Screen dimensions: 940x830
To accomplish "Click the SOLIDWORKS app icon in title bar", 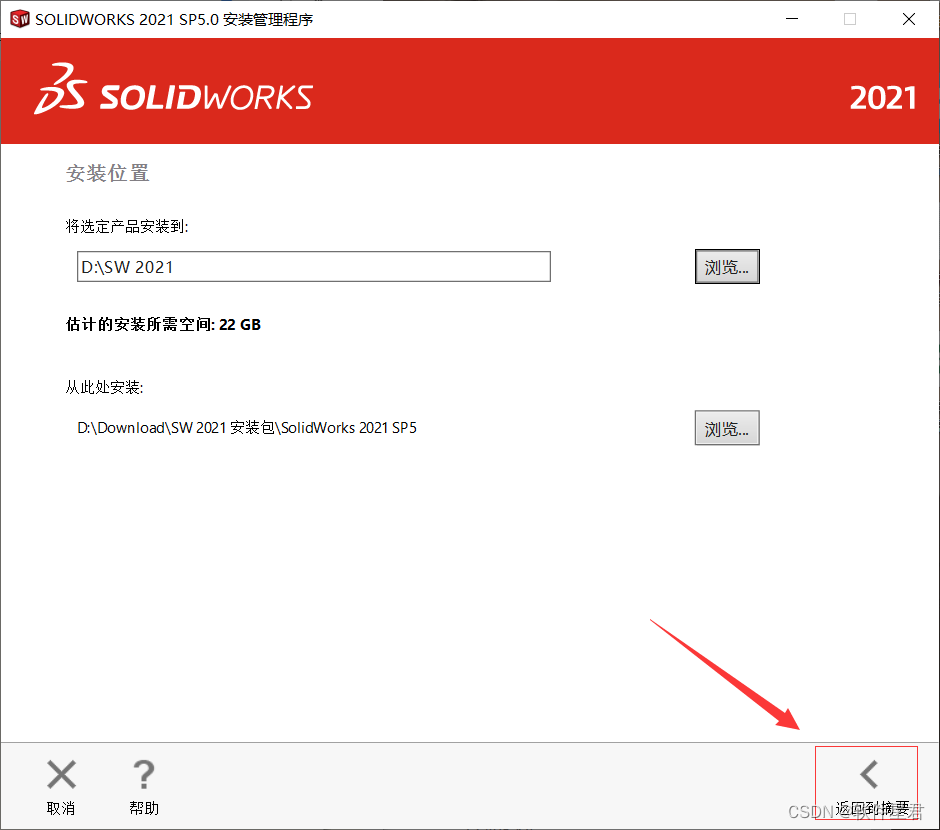I will (20, 19).
